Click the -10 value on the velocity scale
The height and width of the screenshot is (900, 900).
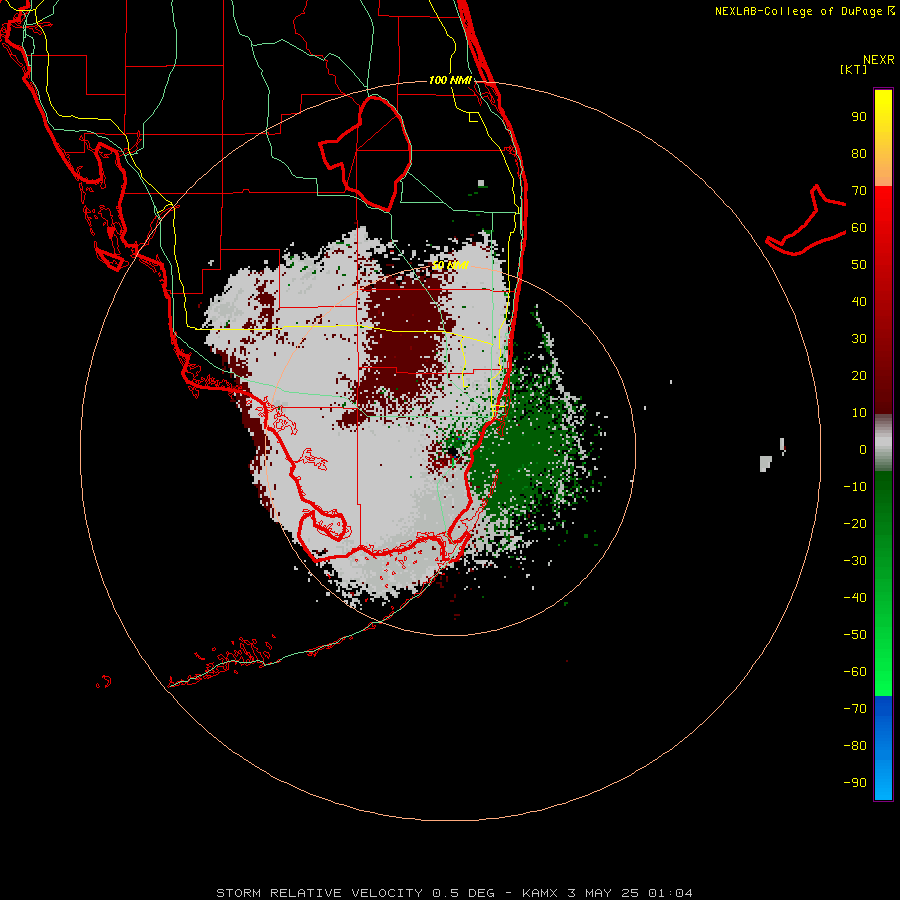coord(855,487)
